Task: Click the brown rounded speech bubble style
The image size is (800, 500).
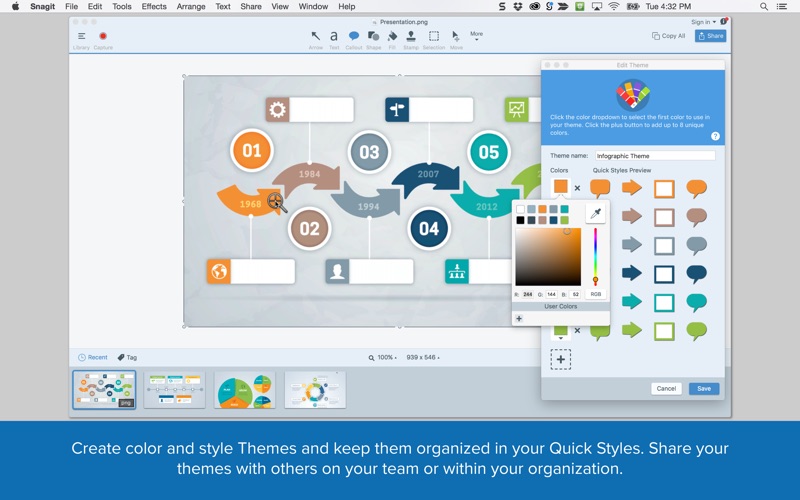Action: 696,217
